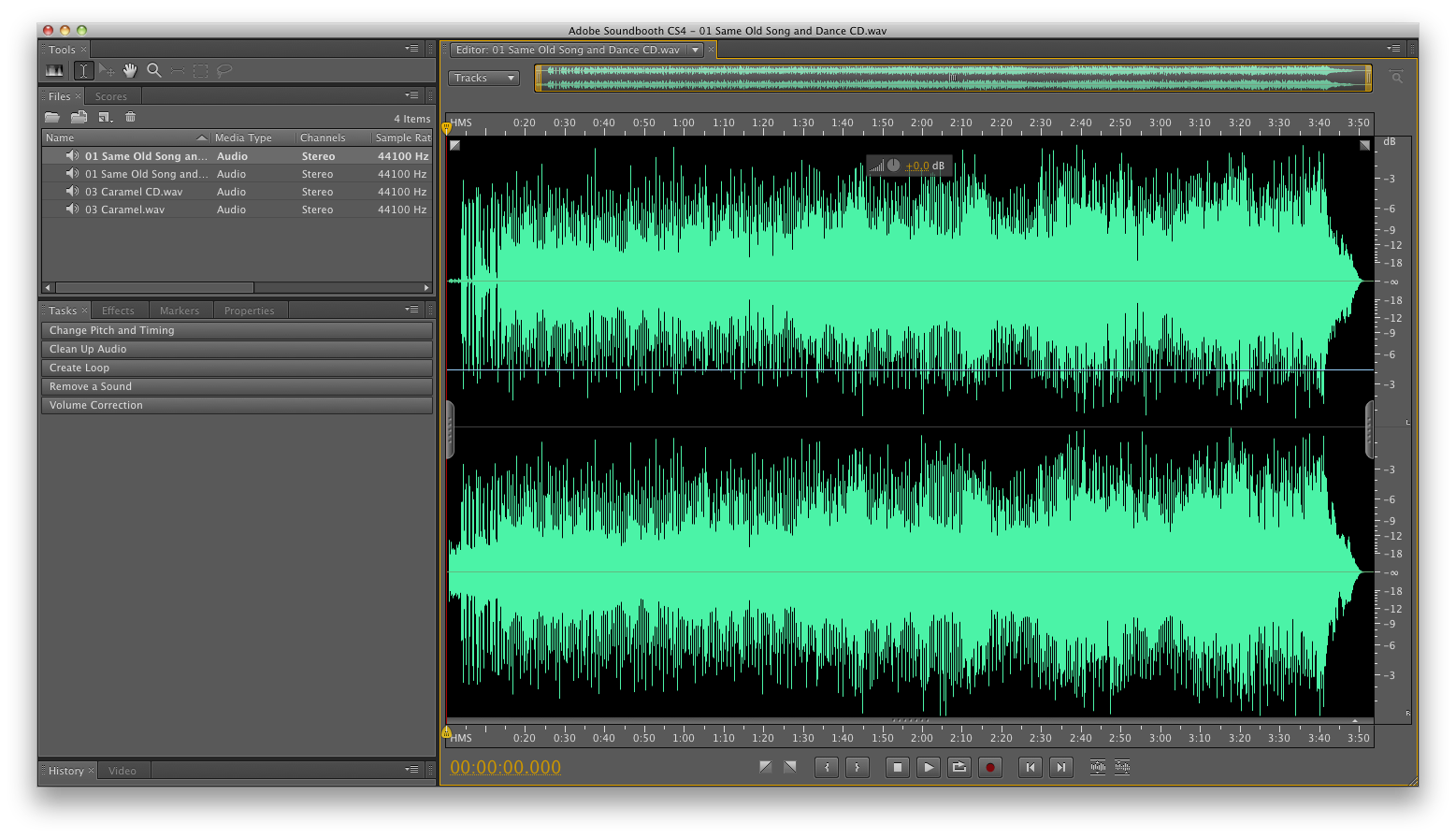Open the Tools panel options menu

coord(411,49)
